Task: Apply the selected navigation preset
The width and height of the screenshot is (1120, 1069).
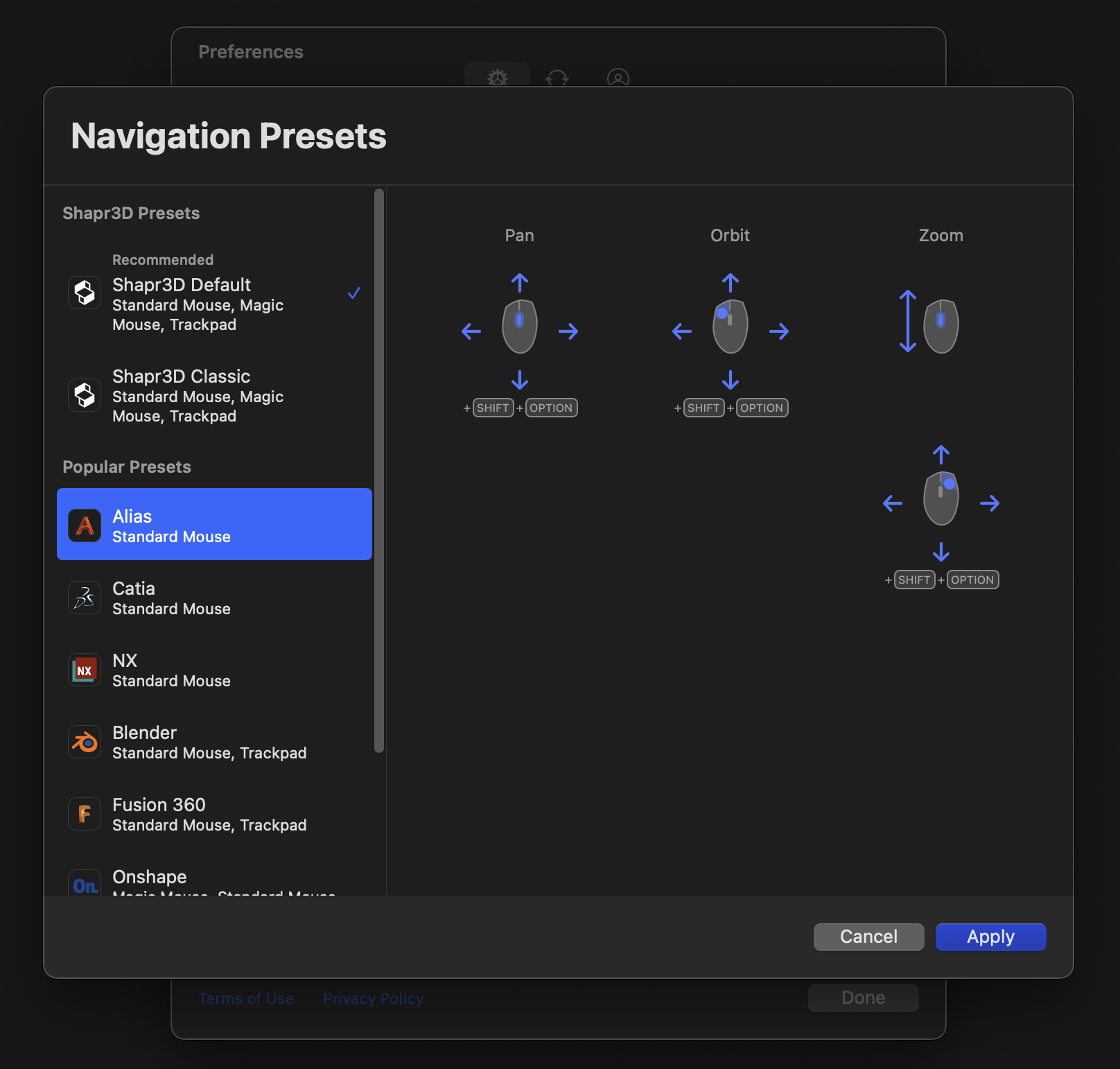Action: [991, 937]
